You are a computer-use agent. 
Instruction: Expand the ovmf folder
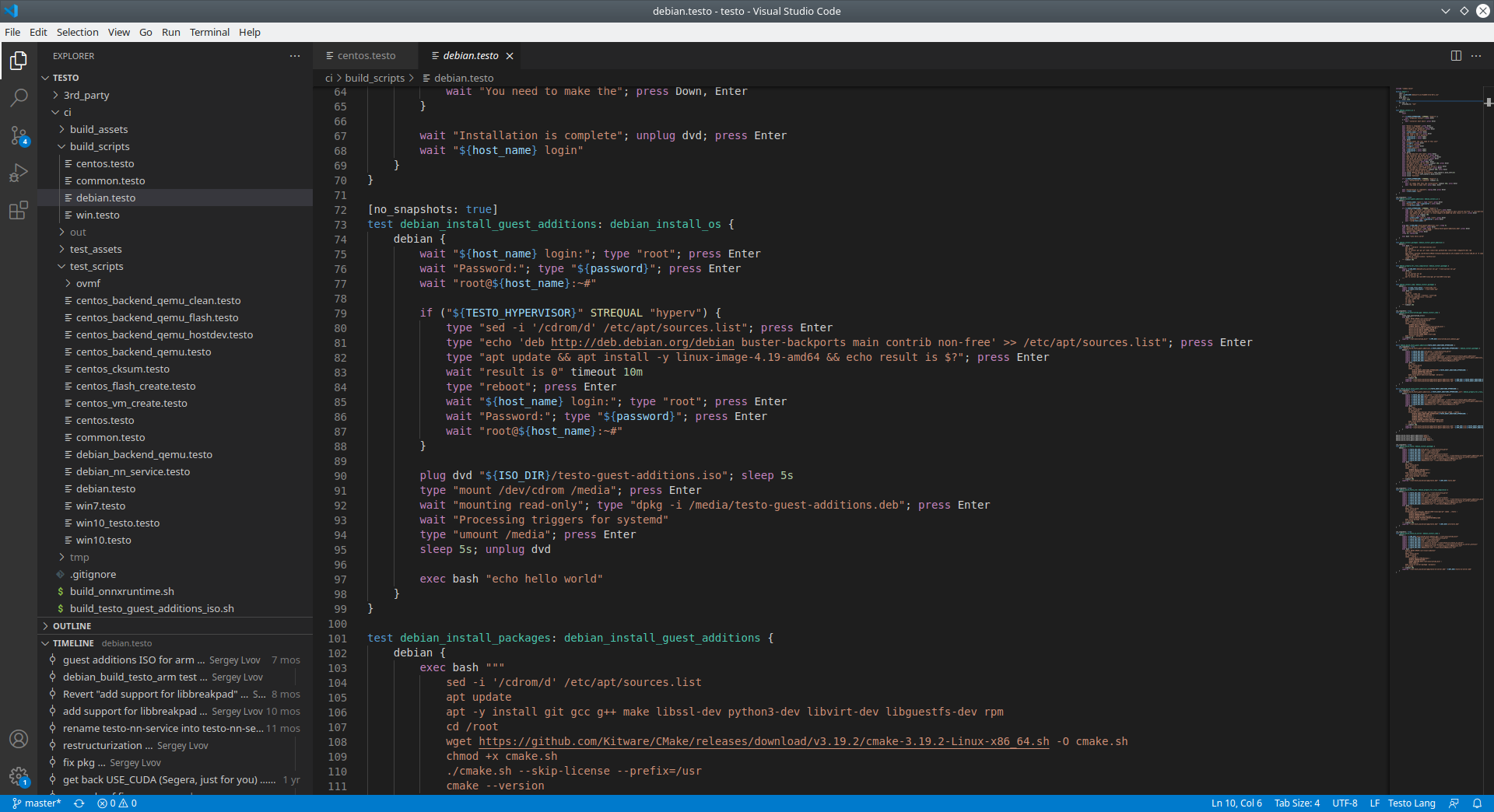coord(175,284)
